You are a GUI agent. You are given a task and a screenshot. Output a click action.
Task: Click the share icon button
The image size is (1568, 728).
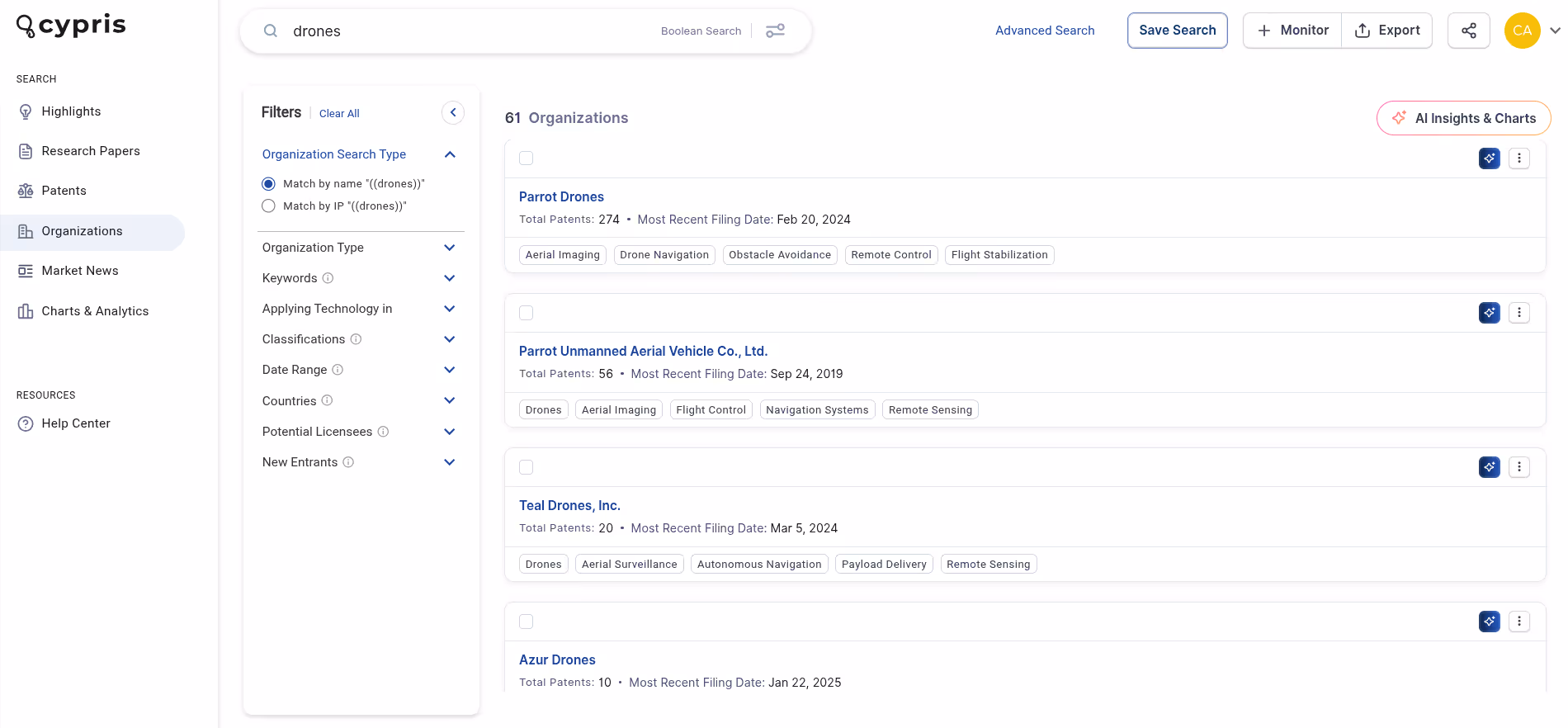[1469, 31]
